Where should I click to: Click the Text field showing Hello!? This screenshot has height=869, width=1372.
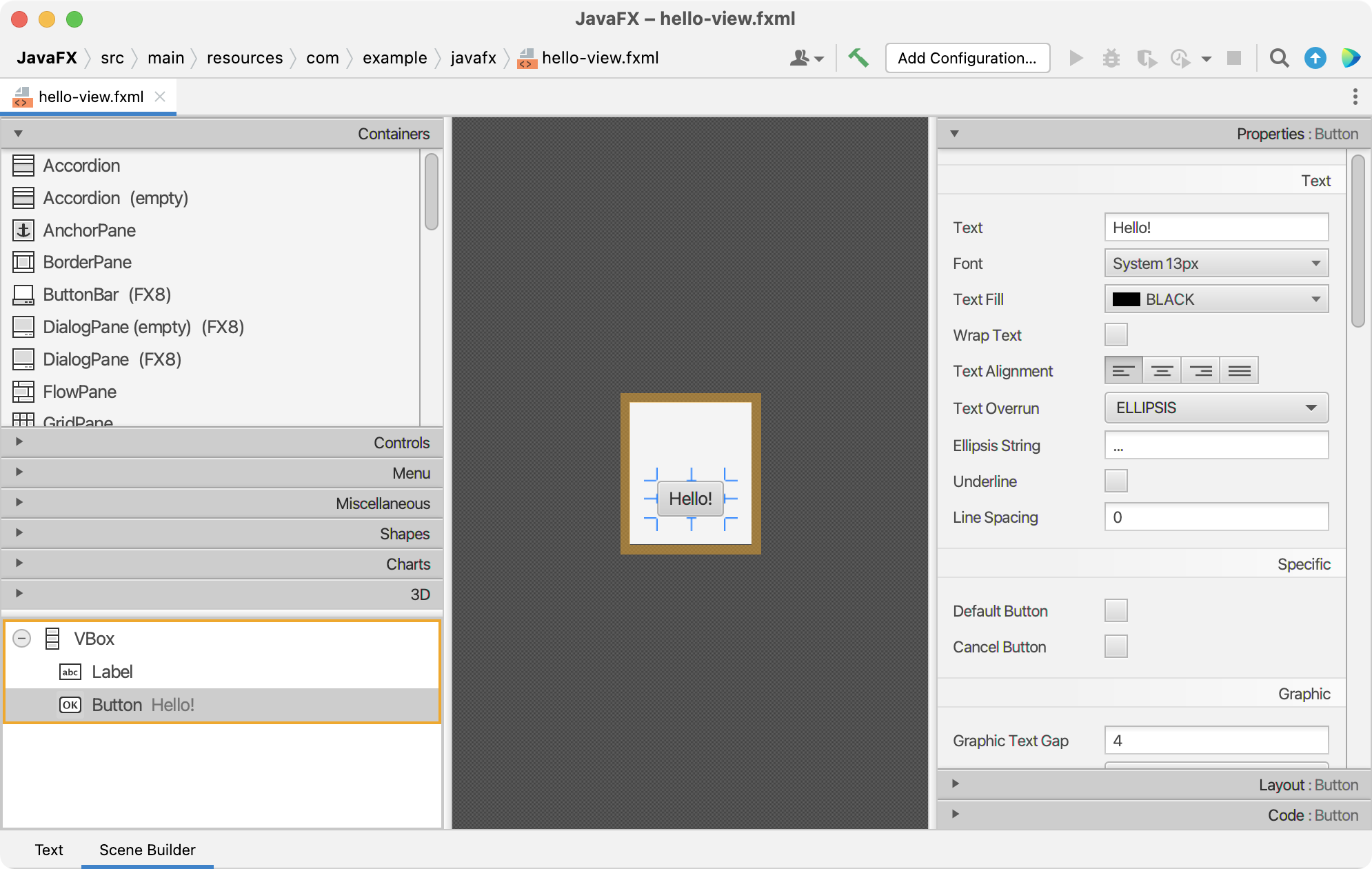point(1217,227)
